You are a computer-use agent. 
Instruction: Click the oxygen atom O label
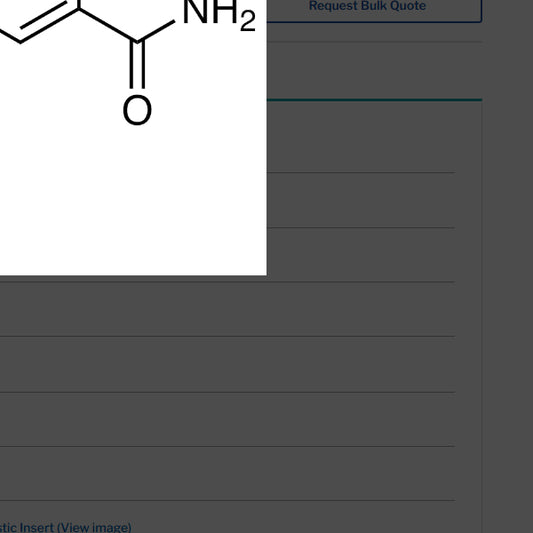[137, 110]
